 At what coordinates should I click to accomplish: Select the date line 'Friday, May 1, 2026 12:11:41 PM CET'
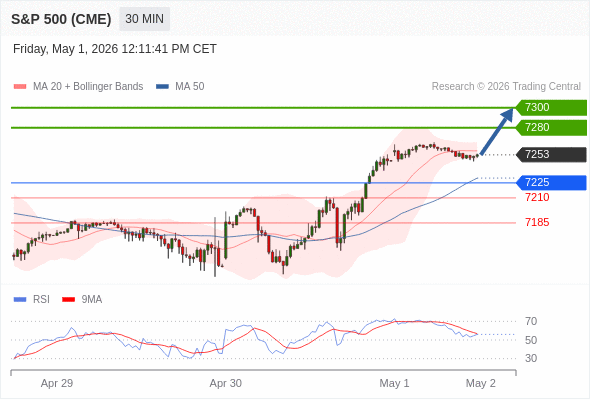(x=115, y=49)
